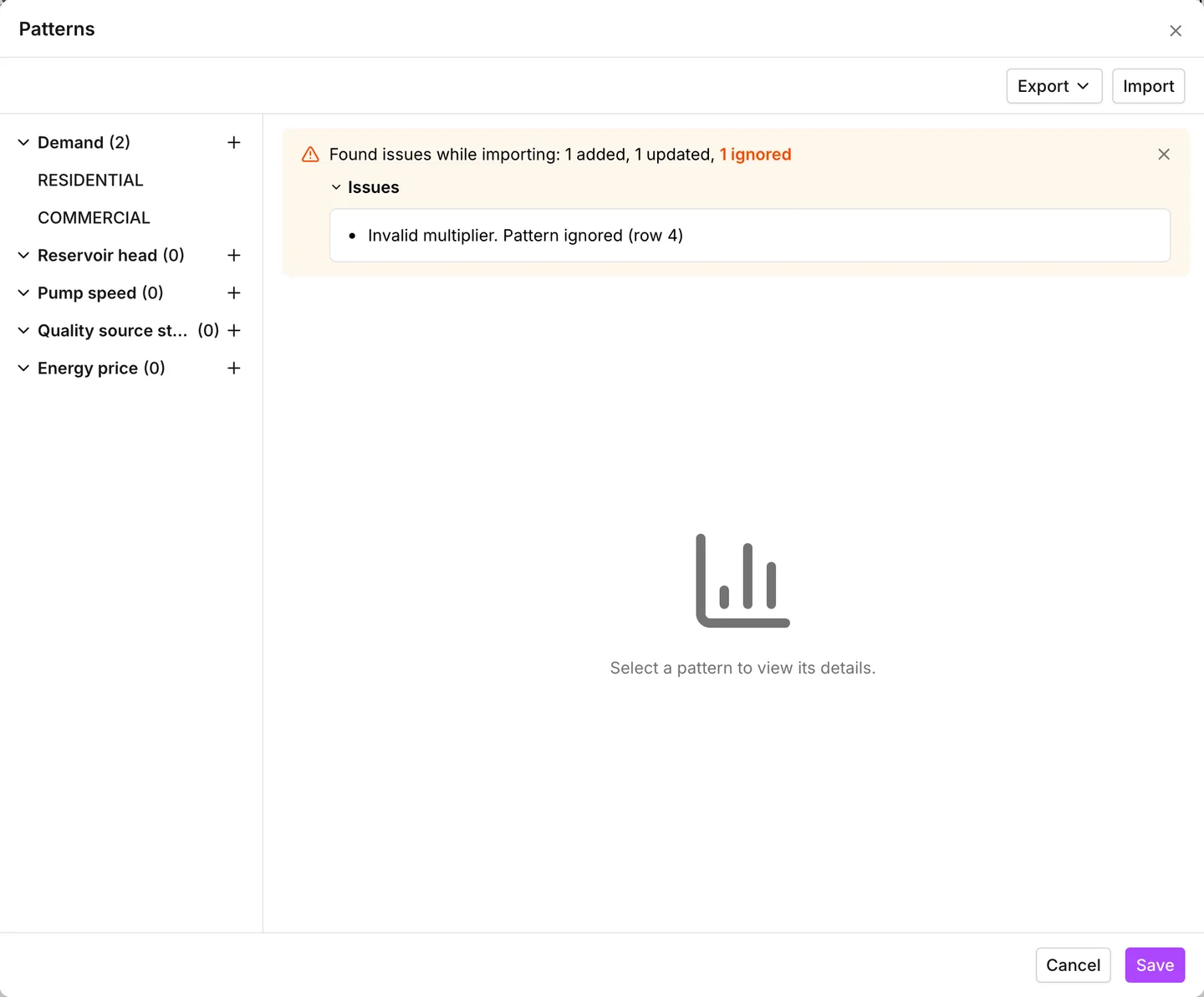The width and height of the screenshot is (1204, 997).
Task: Add a new Energy price pattern
Action: tap(234, 369)
